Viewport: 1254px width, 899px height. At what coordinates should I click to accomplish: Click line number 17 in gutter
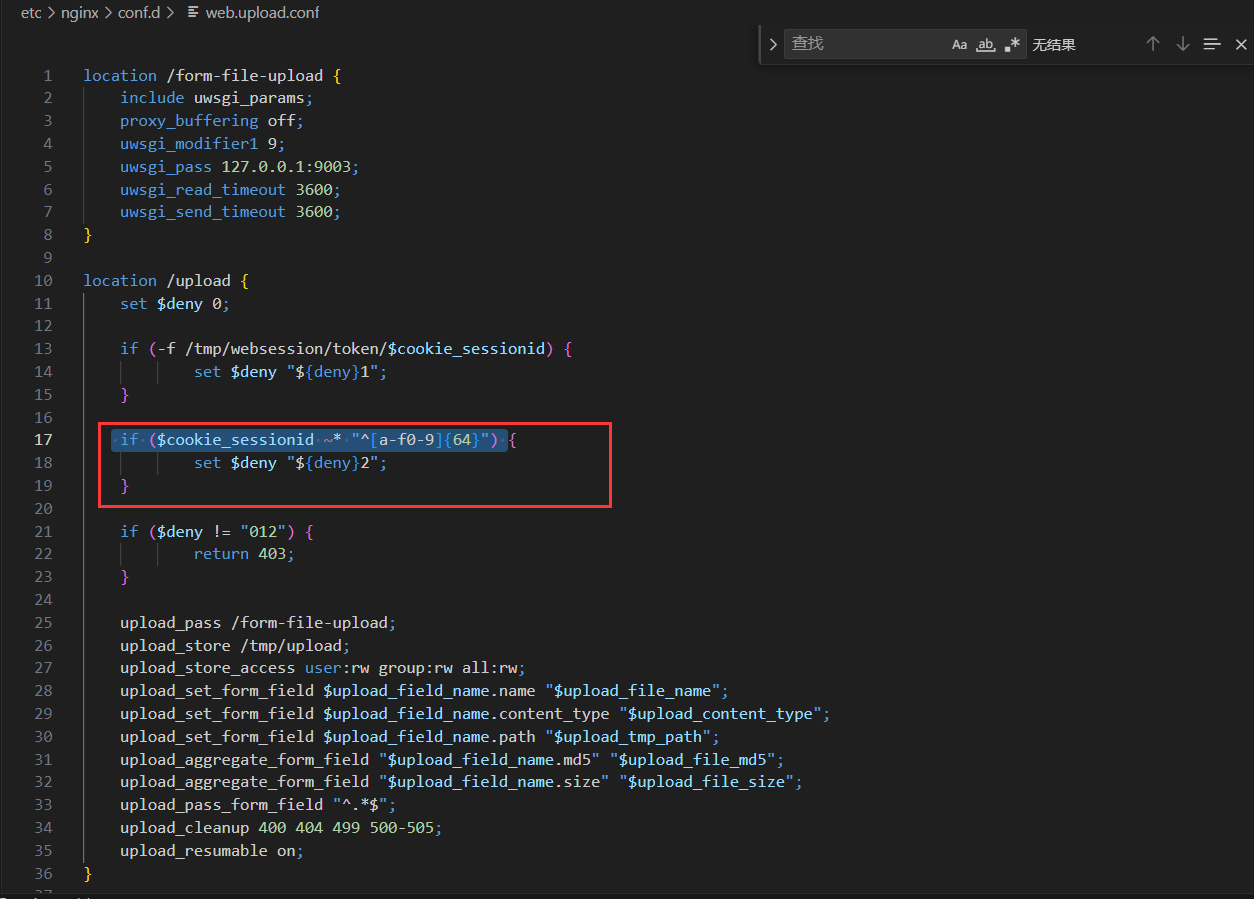tap(43, 440)
